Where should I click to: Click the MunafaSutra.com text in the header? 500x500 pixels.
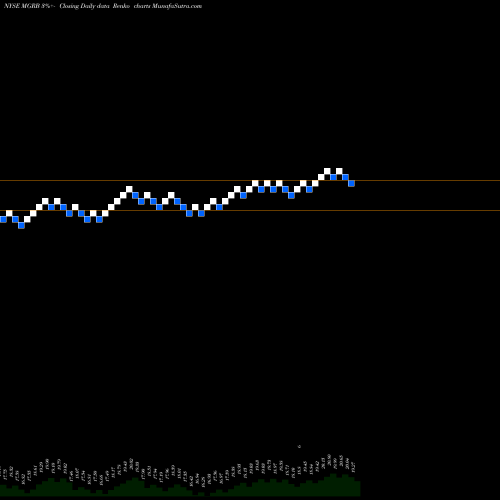pyautogui.click(x=177, y=6)
